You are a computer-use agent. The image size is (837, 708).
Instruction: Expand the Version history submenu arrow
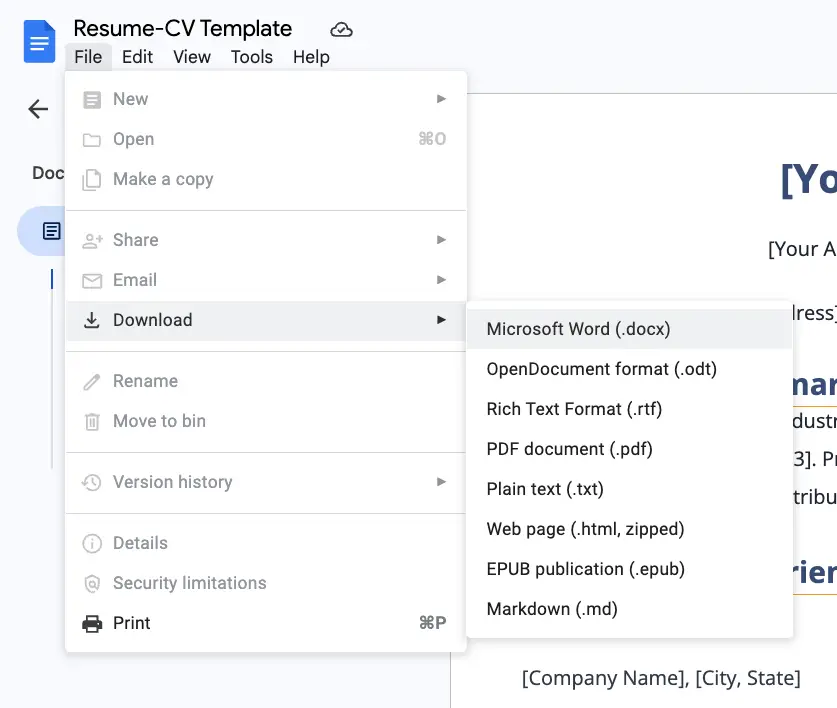[441, 482]
